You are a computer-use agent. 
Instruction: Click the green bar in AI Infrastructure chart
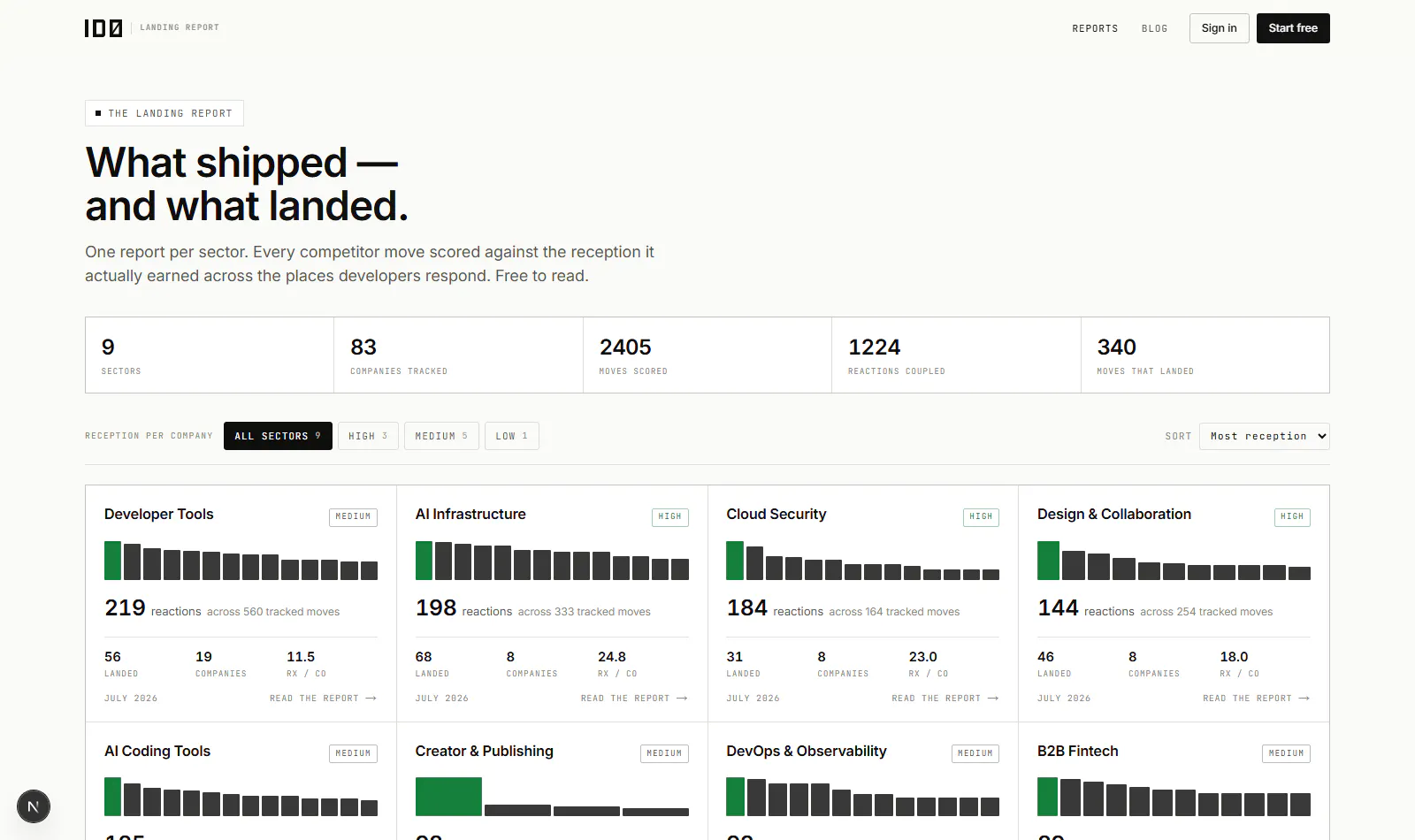[x=424, y=561]
